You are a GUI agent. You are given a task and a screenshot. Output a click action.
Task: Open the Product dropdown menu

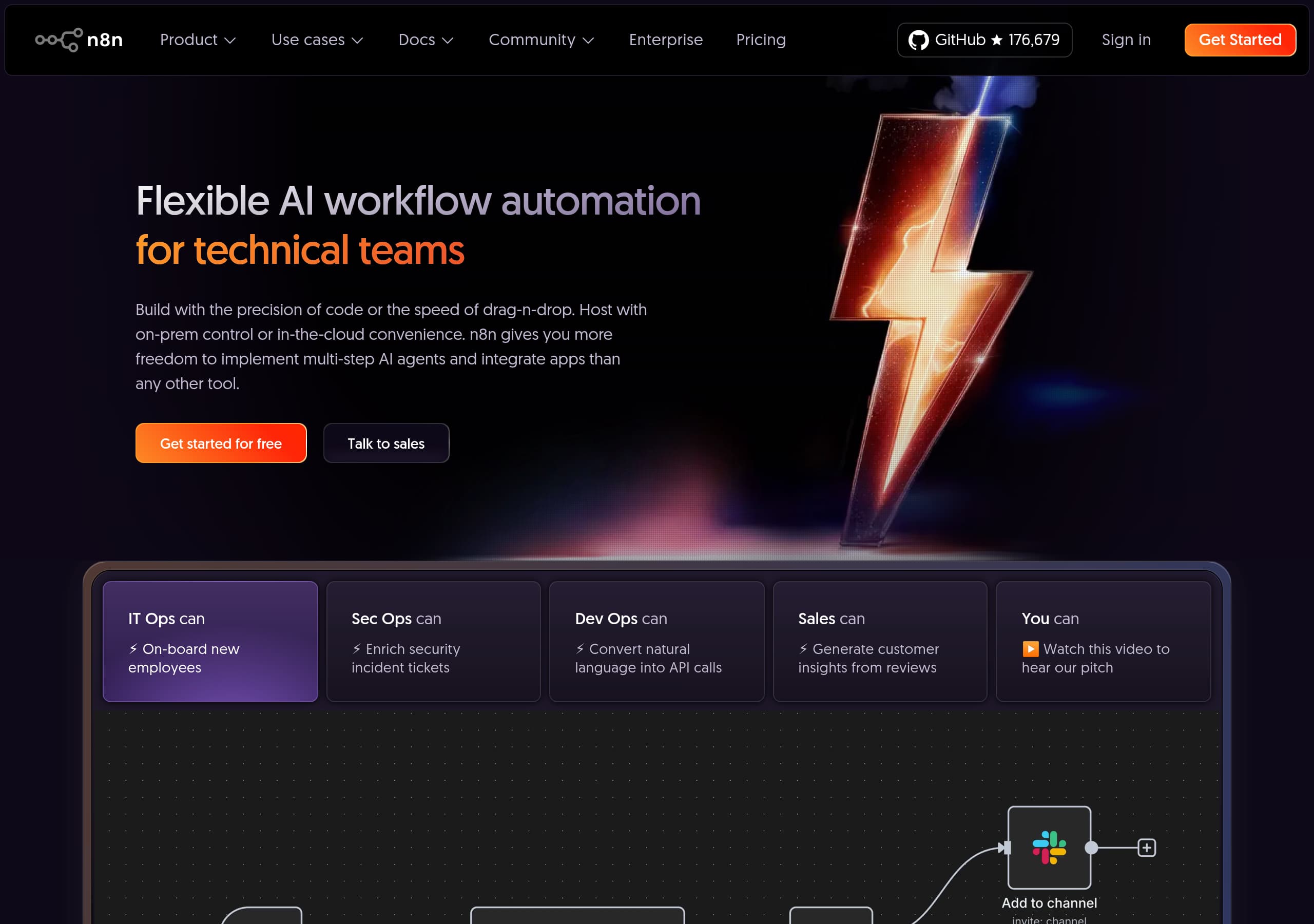[x=197, y=40]
